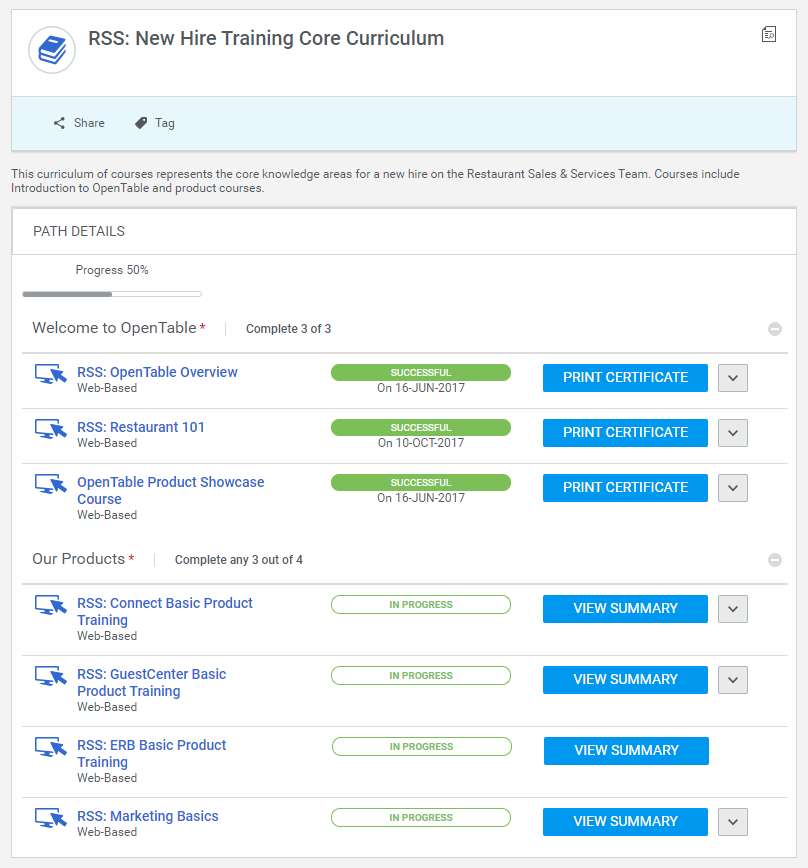Click the SUCCESSFUL status for RSS: Restaurant 101
The image size is (808, 868).
[421, 427]
